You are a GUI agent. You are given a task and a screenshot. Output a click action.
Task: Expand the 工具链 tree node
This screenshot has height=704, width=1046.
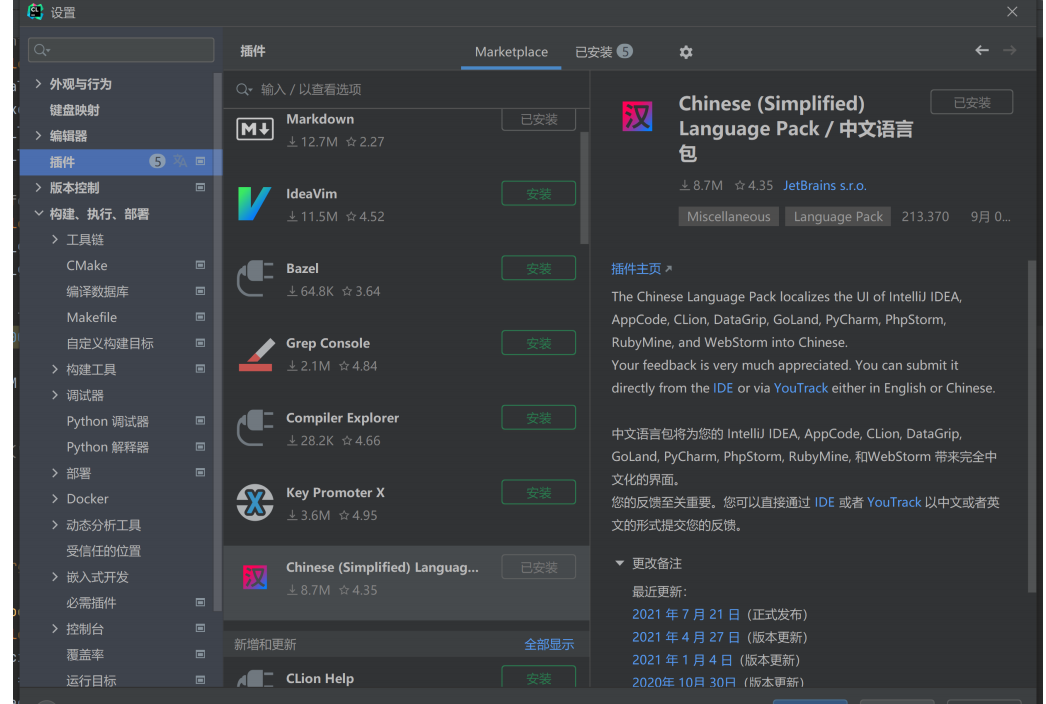[x=55, y=239]
